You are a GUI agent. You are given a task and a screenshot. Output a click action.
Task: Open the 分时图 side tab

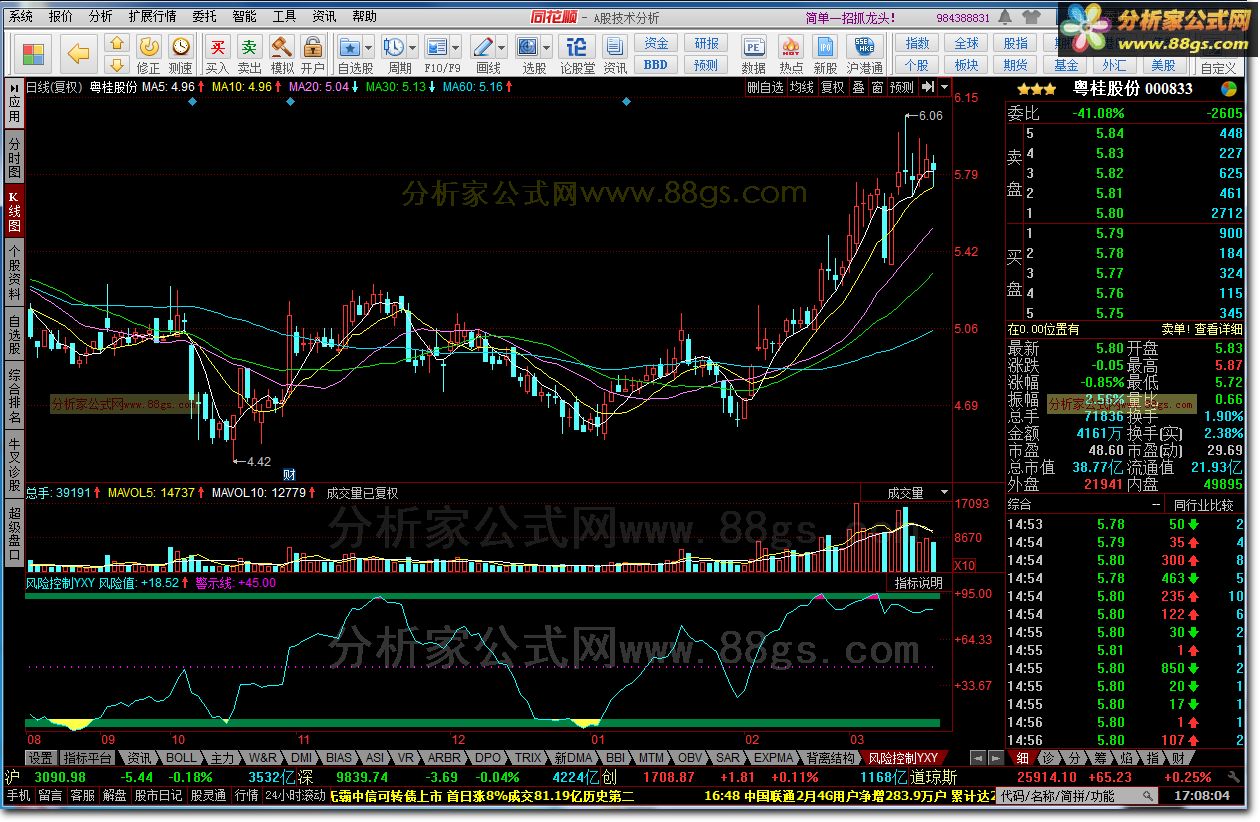[x=14, y=158]
